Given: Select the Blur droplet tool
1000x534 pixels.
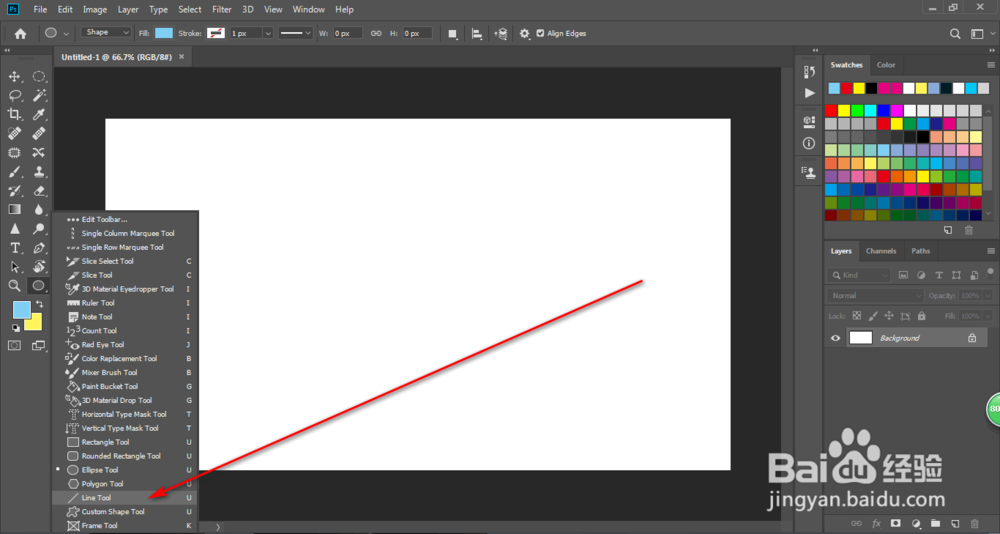Looking at the screenshot, I should [x=39, y=209].
